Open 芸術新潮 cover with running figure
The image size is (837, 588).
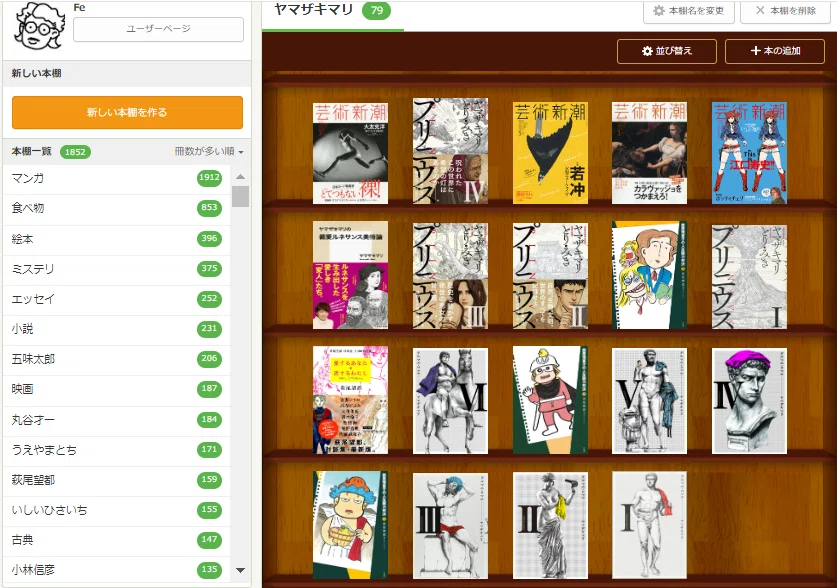click(350, 153)
